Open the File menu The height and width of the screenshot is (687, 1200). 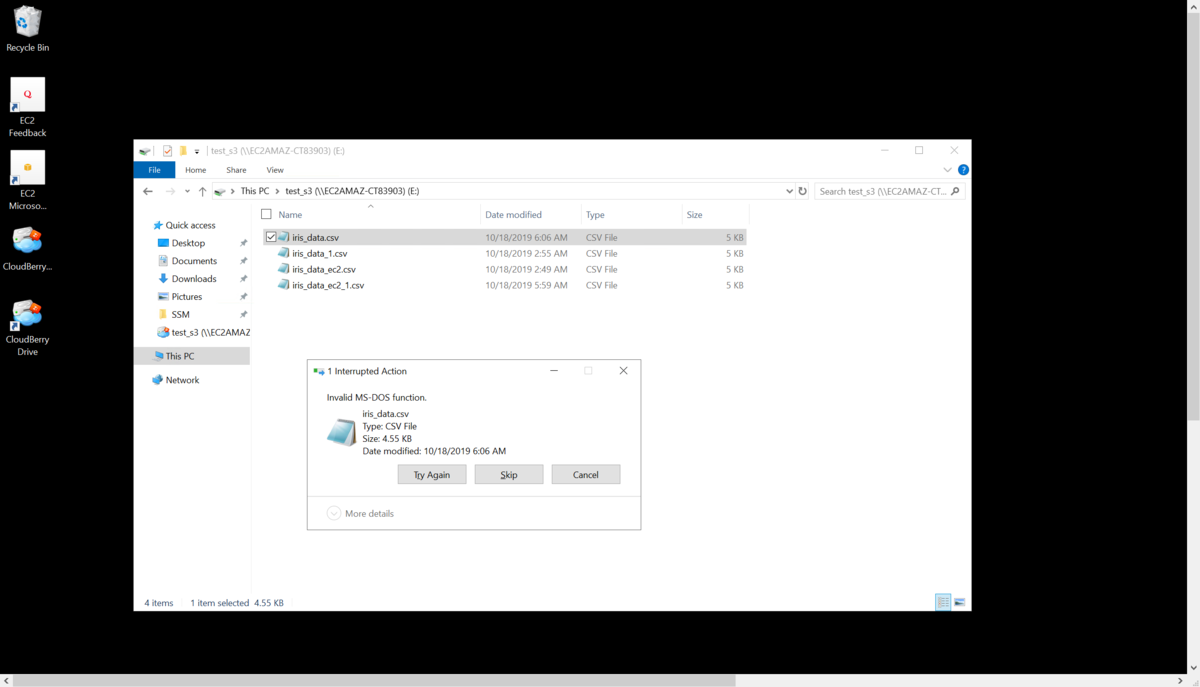154,170
